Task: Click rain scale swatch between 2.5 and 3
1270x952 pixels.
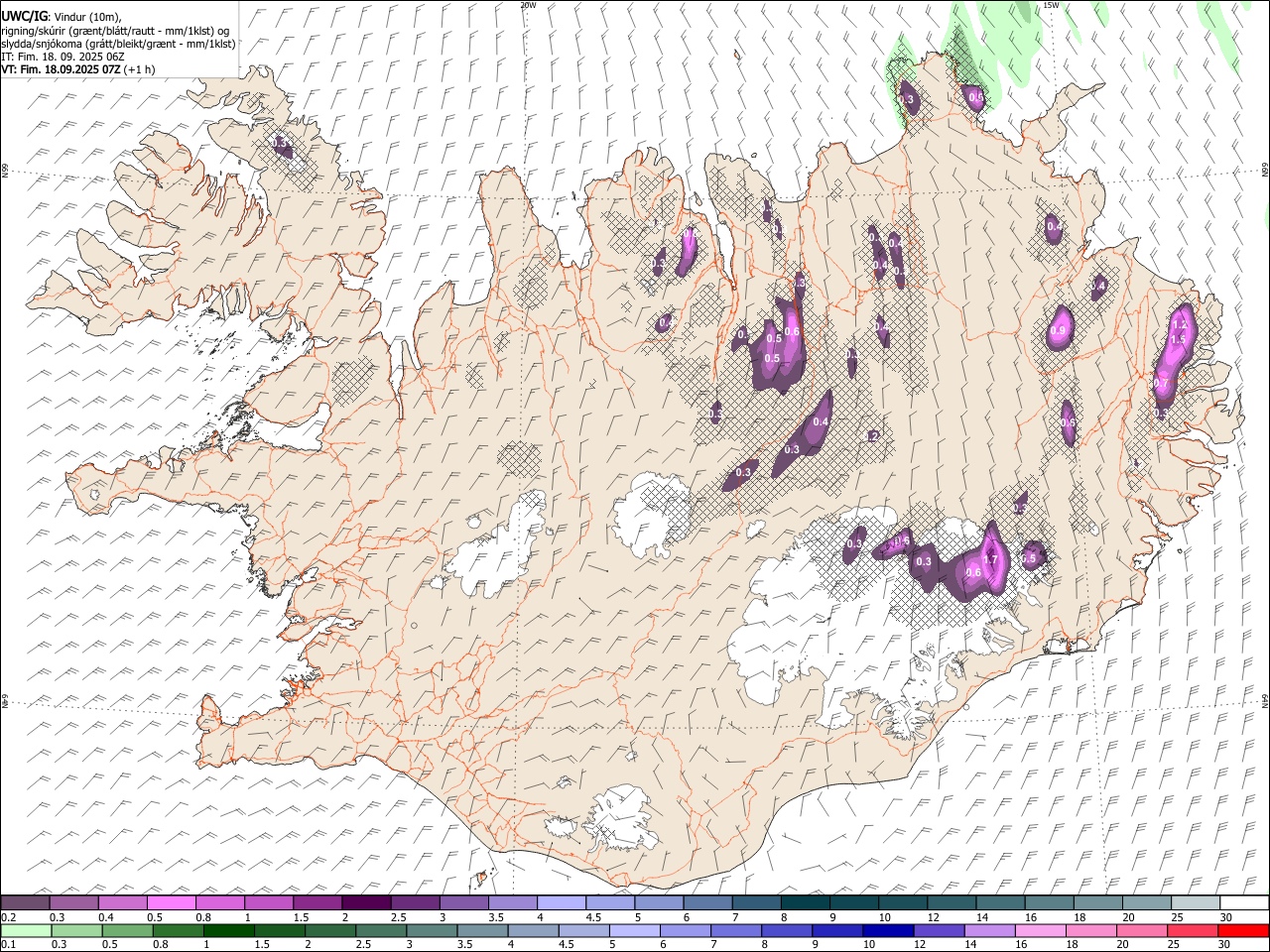Action: tap(380, 931)
